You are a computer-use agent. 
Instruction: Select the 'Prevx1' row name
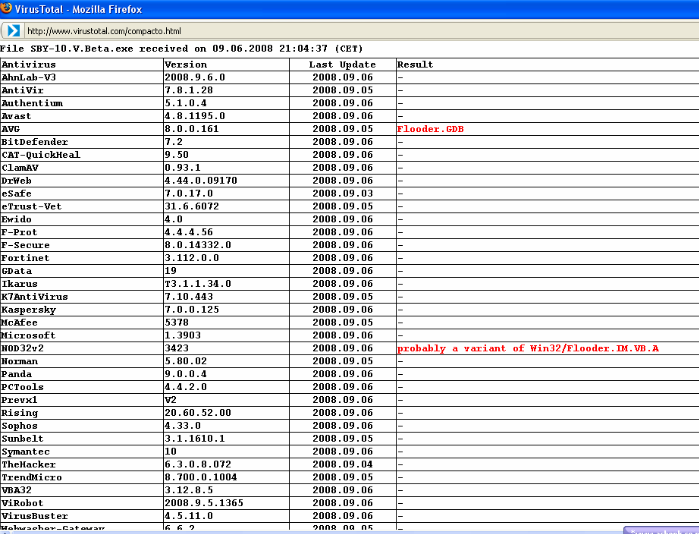19,400
